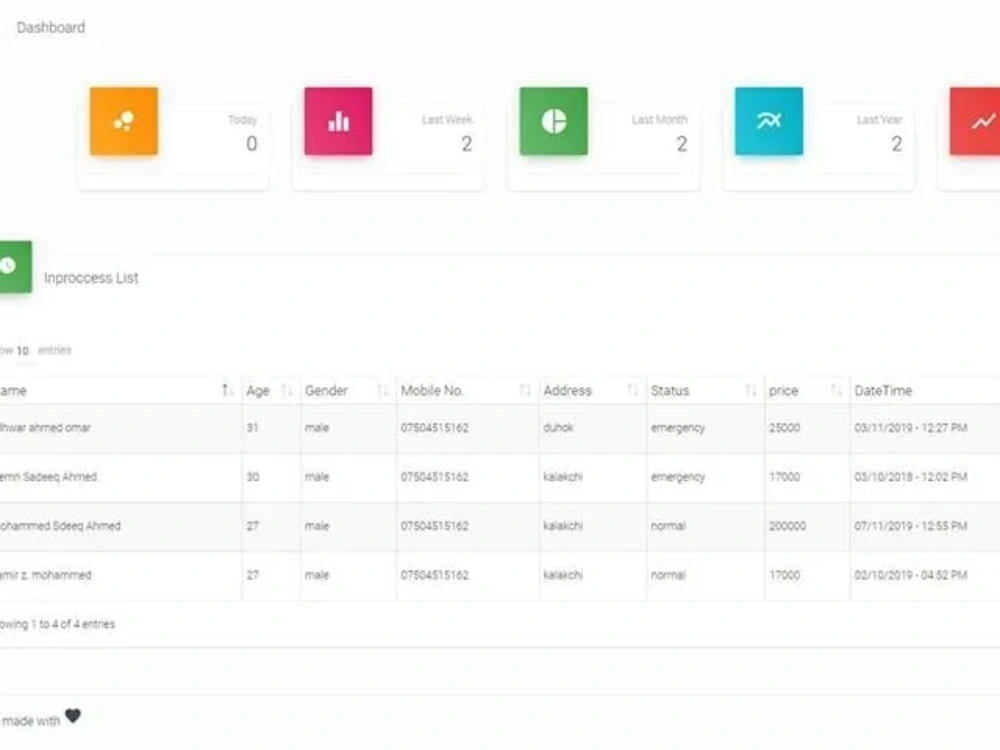1000x750 pixels.
Task: Click the Last Year card value 2
Action: click(897, 144)
